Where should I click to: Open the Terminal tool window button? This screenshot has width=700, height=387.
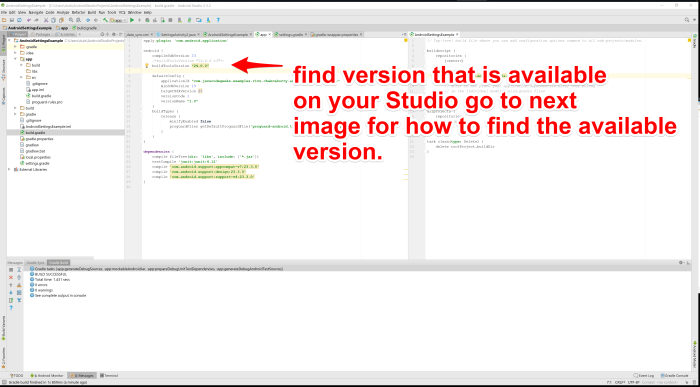[108, 376]
